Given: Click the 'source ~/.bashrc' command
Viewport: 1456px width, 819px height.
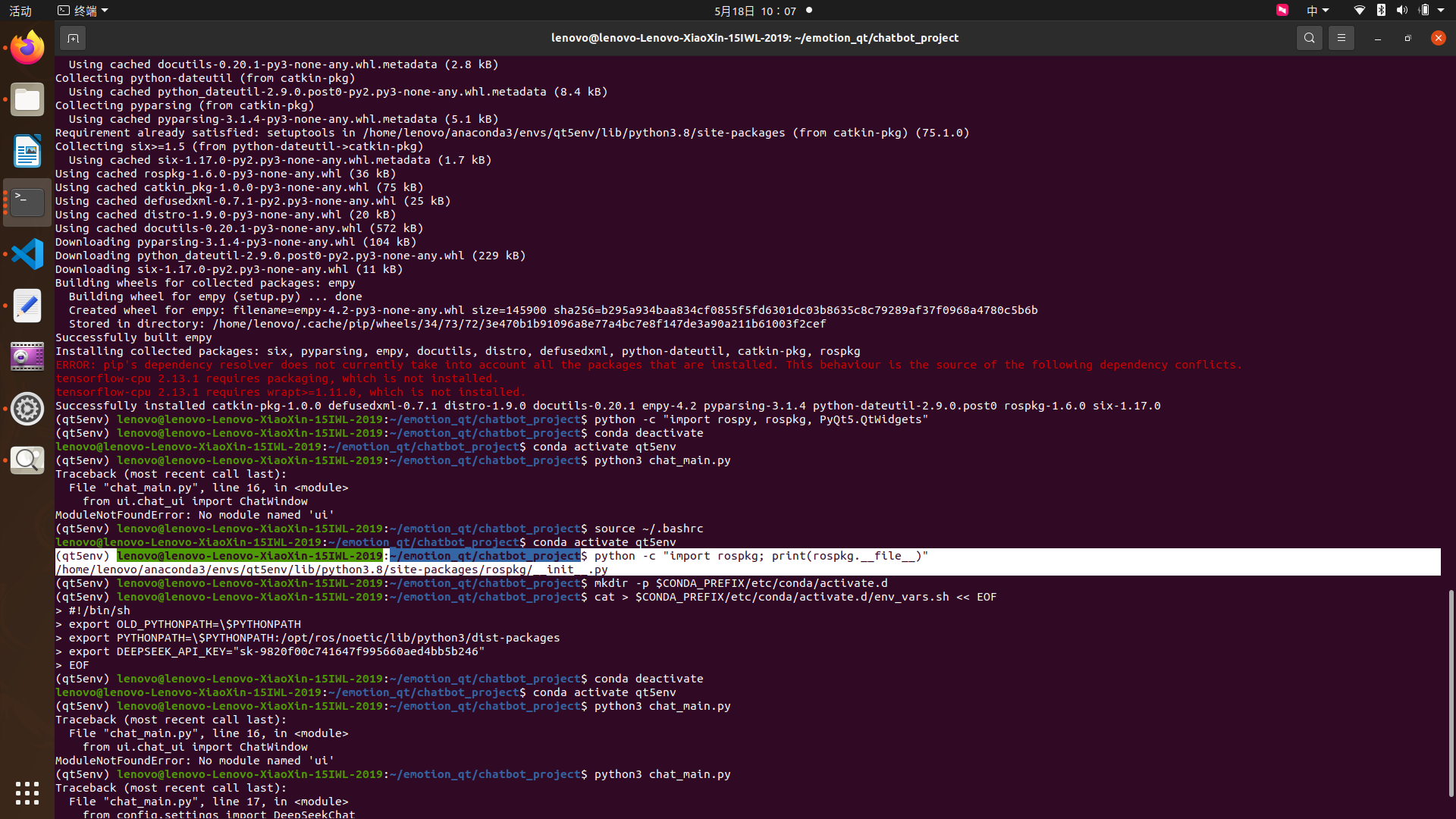Looking at the screenshot, I should (648, 529).
